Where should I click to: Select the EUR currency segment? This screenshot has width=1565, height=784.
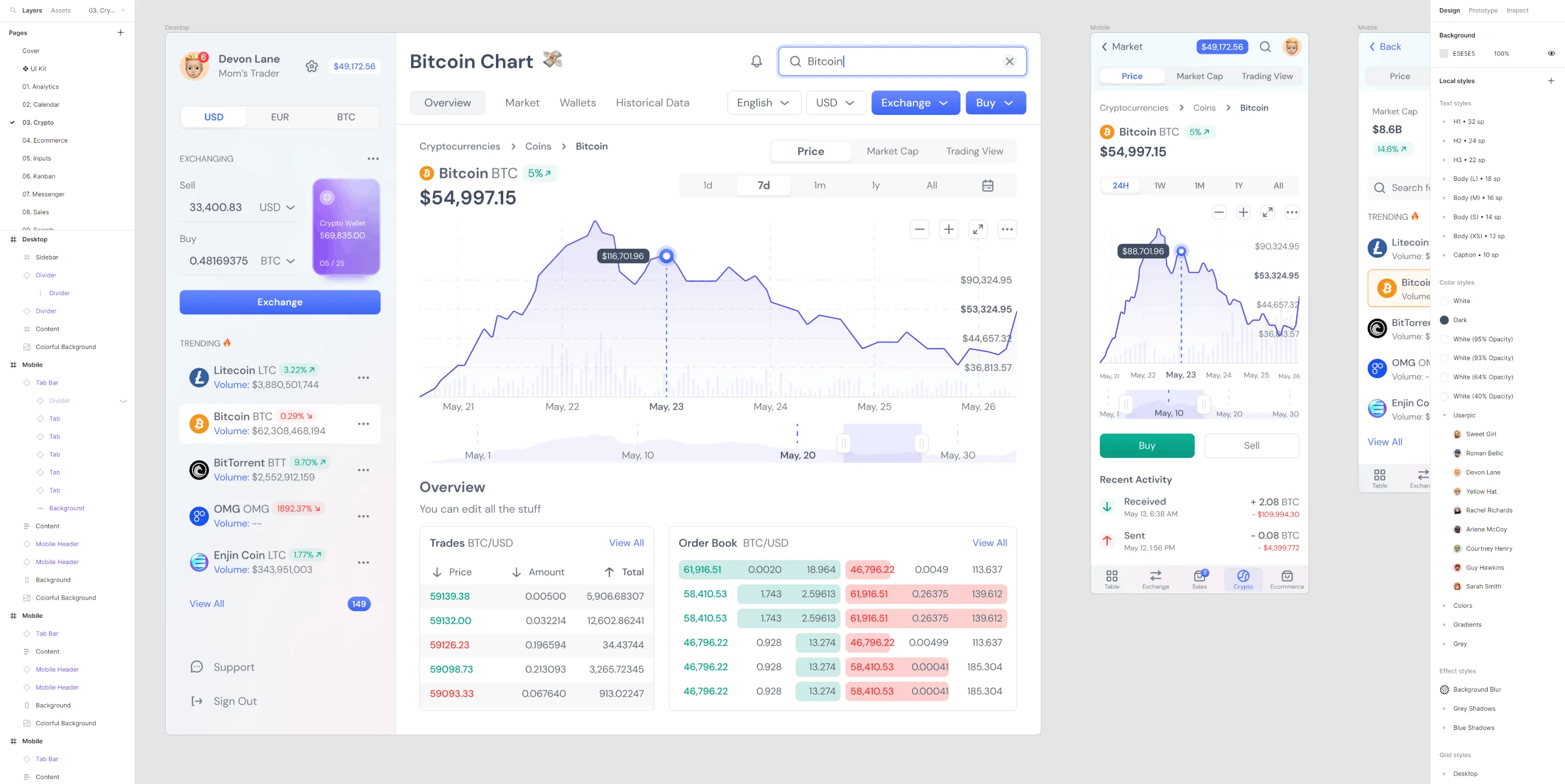[279, 117]
